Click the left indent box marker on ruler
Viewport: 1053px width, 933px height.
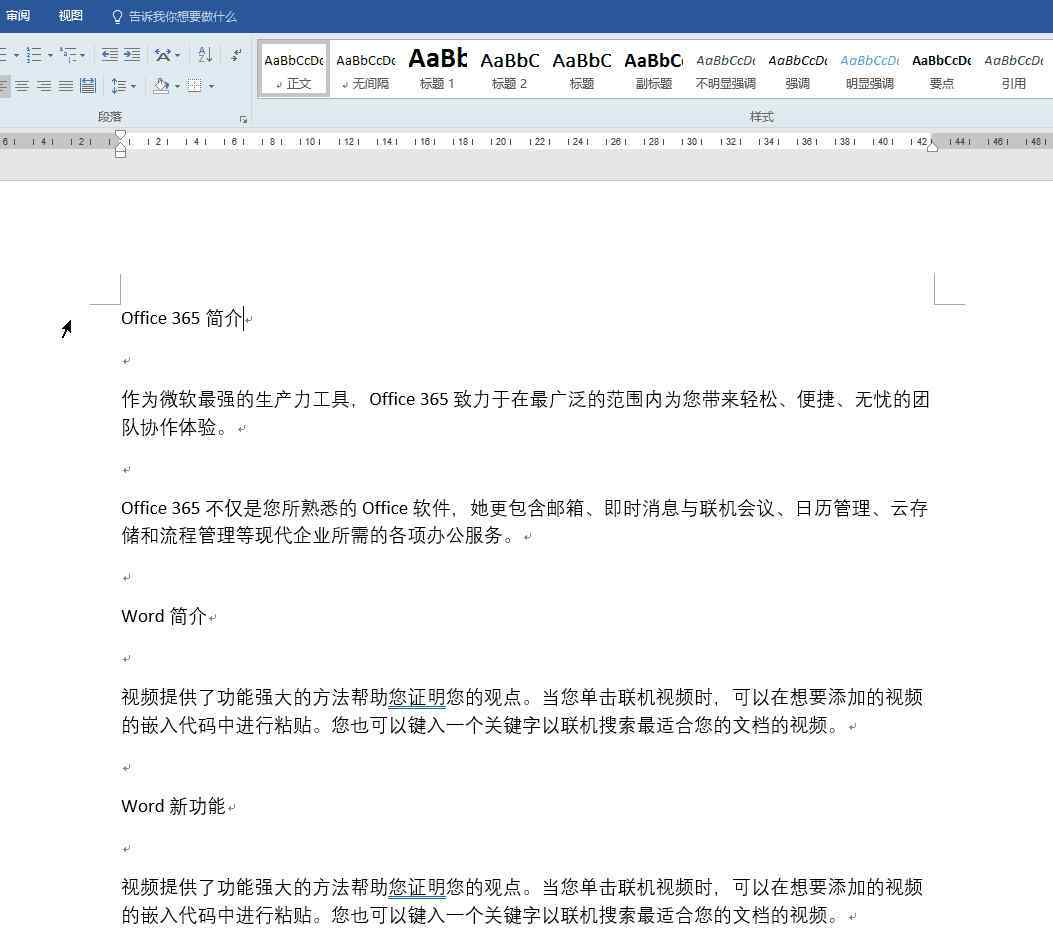click(120, 154)
